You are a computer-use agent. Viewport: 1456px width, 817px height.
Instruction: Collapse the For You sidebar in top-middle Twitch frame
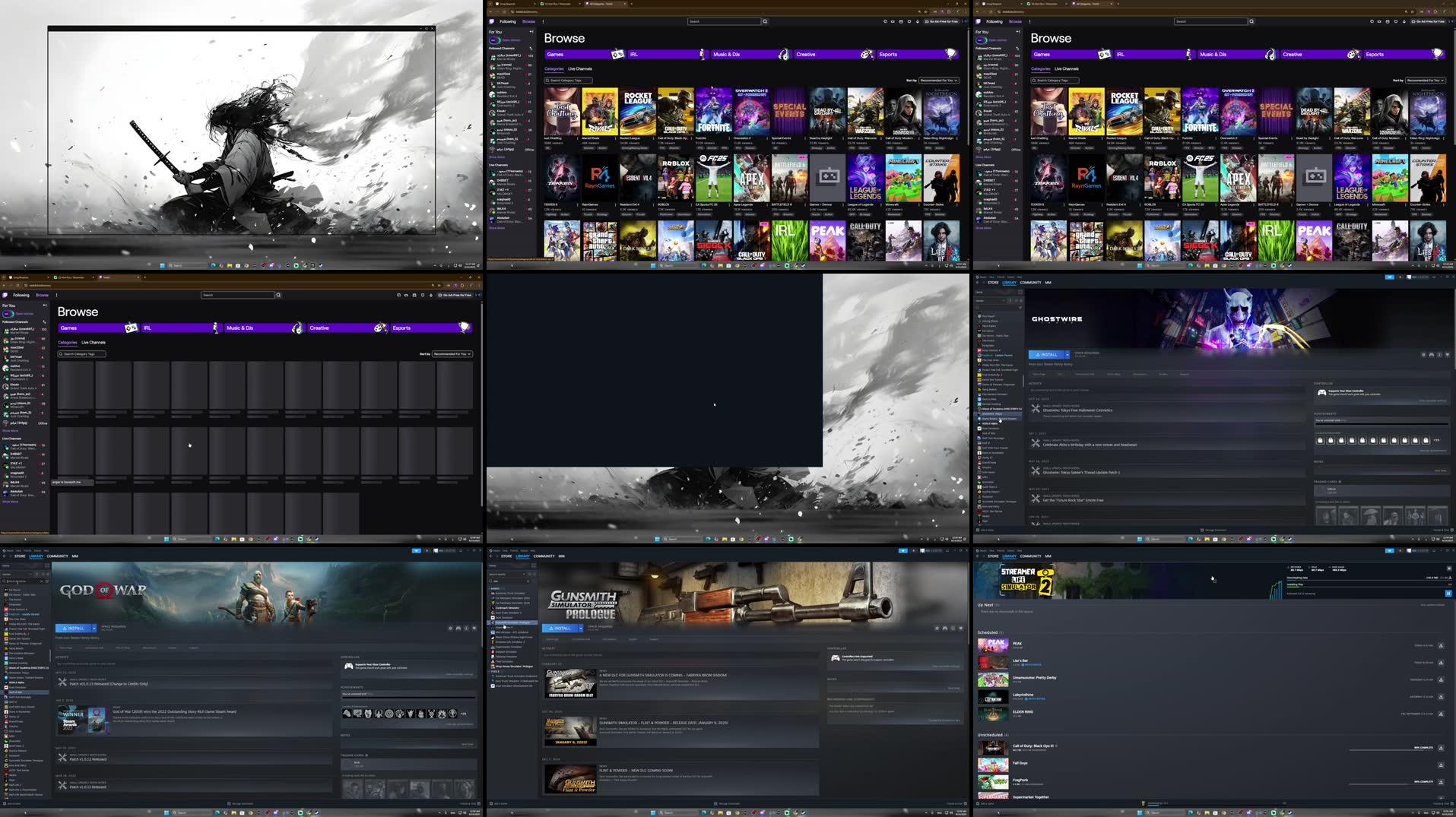coord(531,32)
